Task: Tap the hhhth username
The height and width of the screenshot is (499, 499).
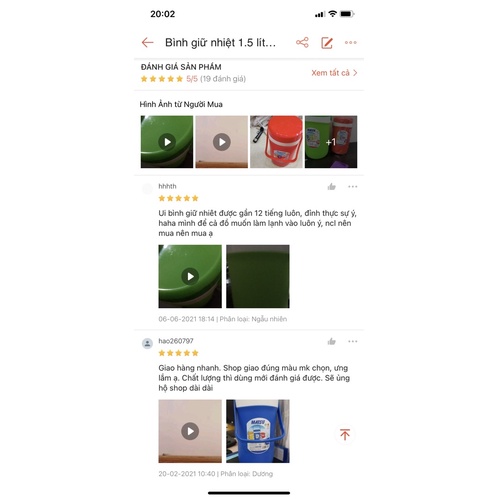Action: 167,186
